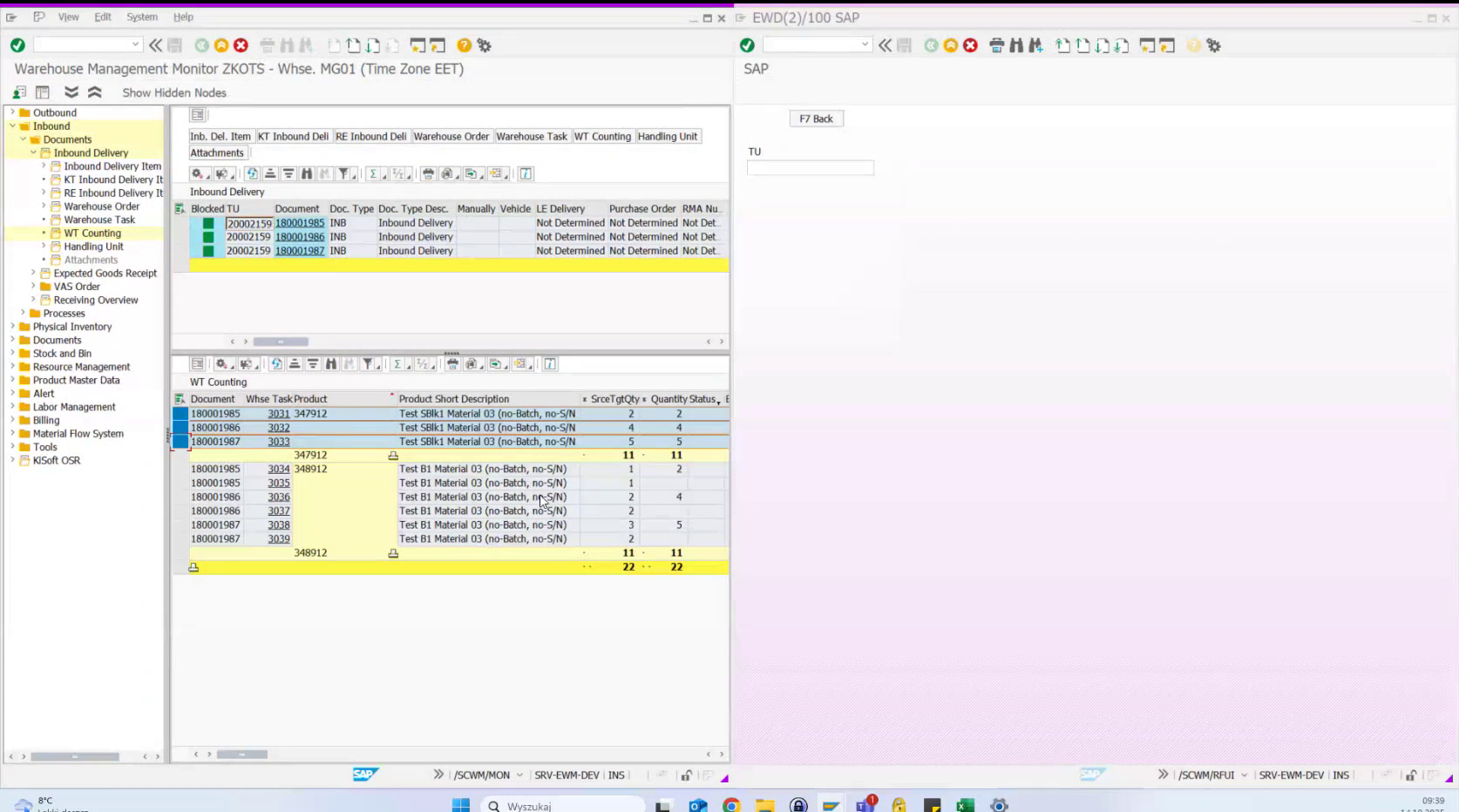Screen dimensions: 1459x812
Task: Open warehouse task 3034 link
Action: (x=278, y=469)
